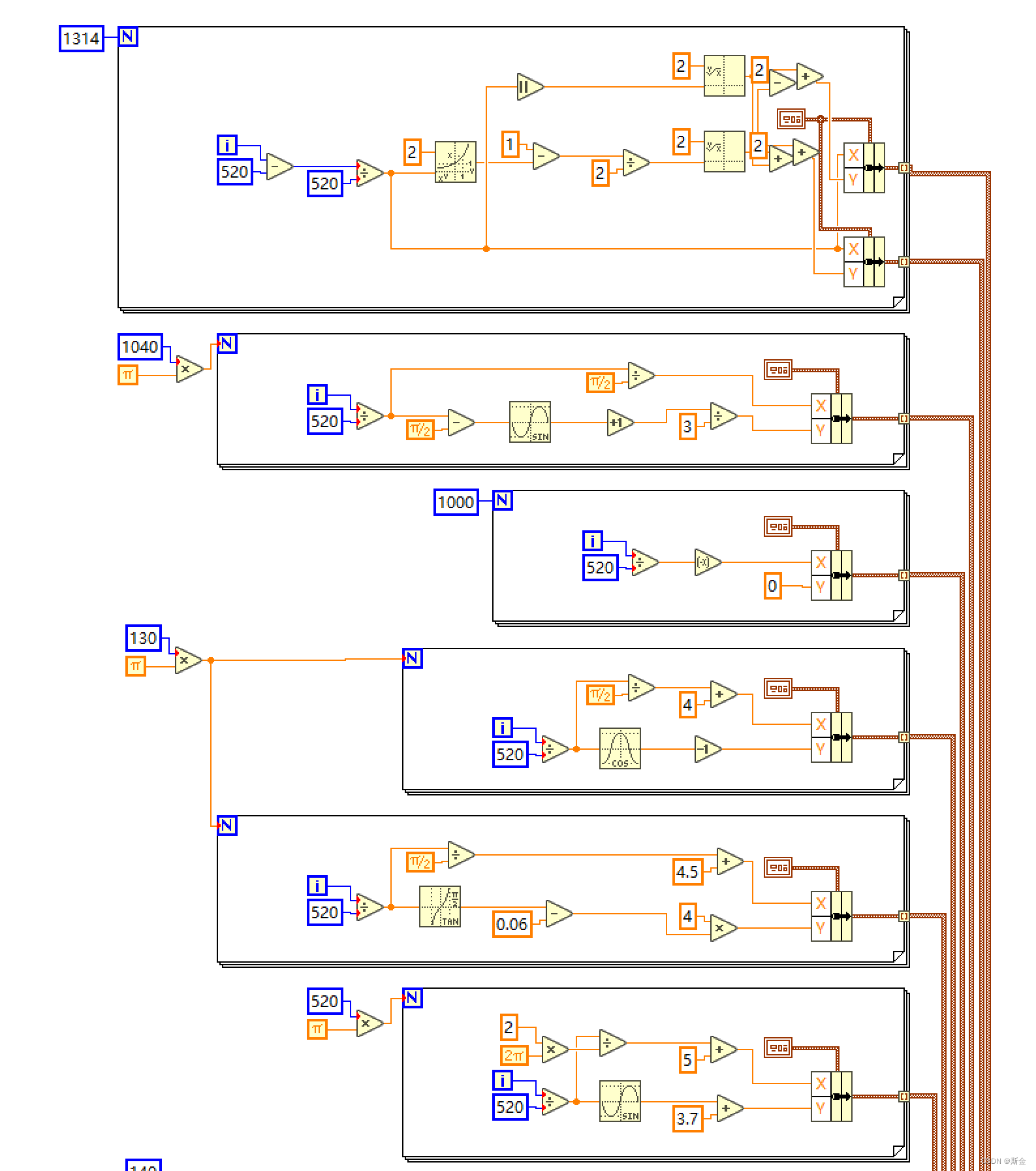Screen dimensions: 1036x1171
Task: Click the output tunnel of the 1000 loop
Action: point(904,575)
